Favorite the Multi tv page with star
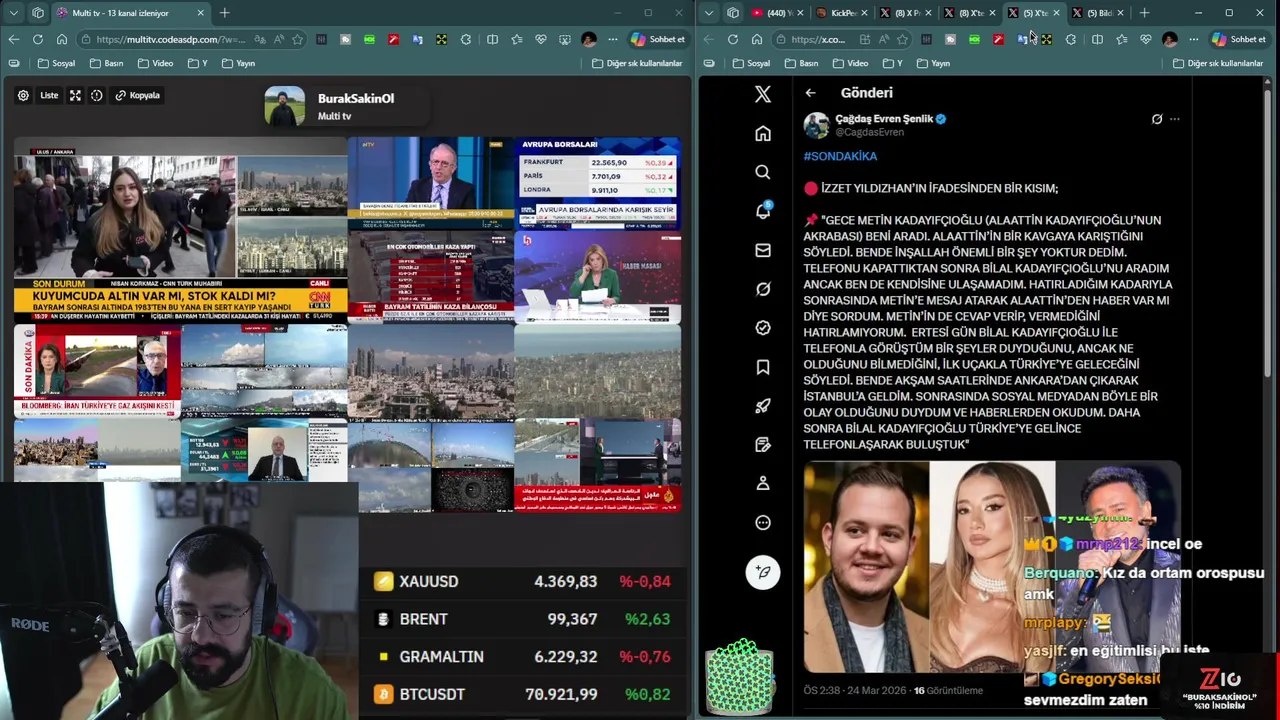The height and width of the screenshot is (720, 1280). tap(297, 39)
